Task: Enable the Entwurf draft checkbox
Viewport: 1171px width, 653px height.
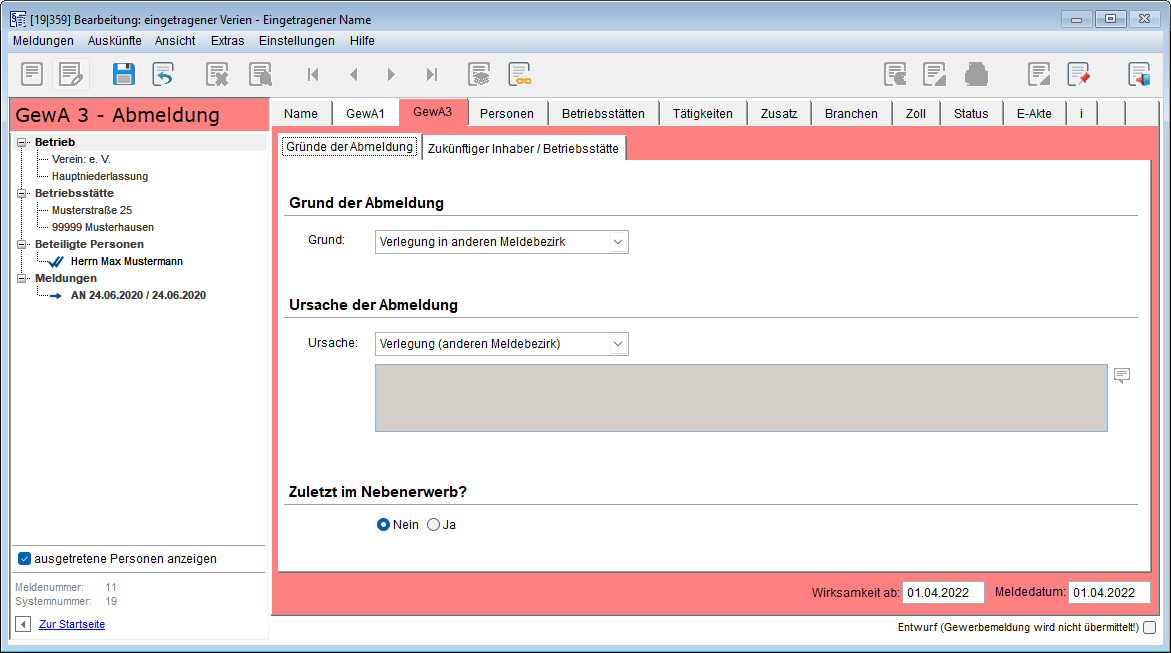Action: (1149, 628)
